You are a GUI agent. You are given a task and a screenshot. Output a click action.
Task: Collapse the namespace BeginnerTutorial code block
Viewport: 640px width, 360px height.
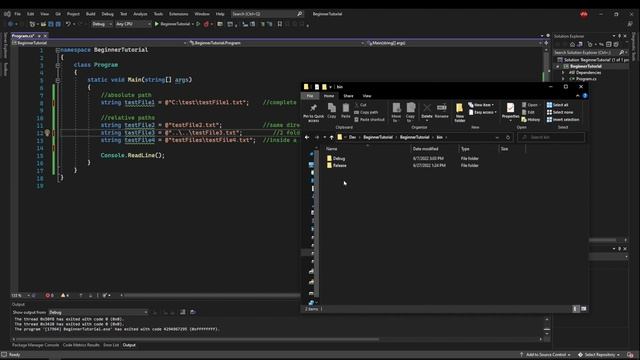point(58,50)
